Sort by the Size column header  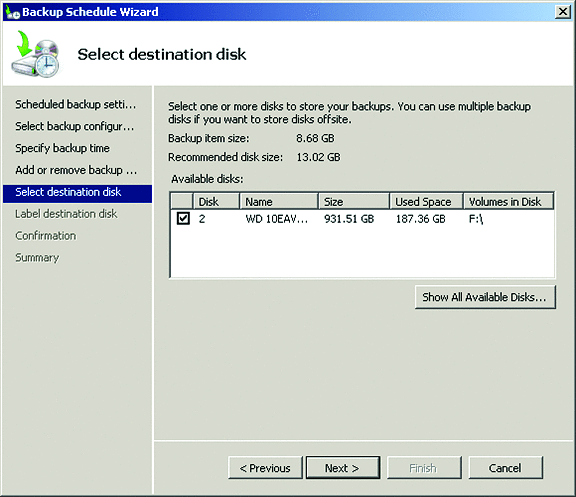tap(354, 201)
